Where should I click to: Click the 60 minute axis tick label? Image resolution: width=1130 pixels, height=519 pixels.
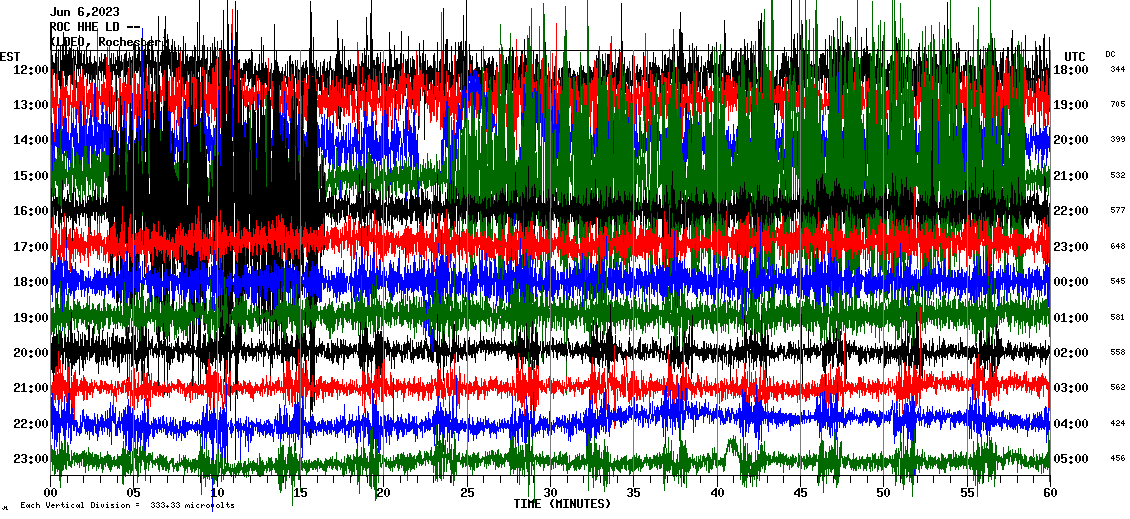coord(1049,493)
